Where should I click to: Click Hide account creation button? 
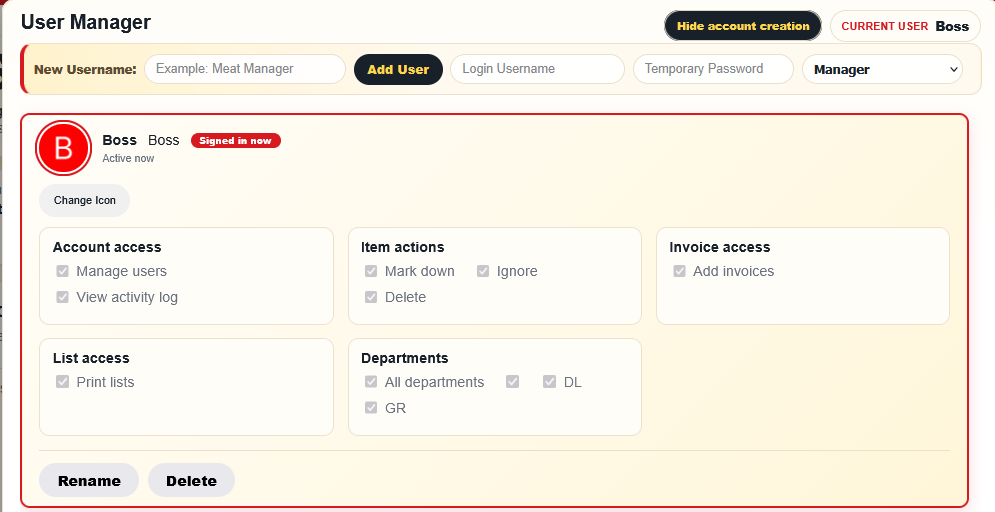743,26
